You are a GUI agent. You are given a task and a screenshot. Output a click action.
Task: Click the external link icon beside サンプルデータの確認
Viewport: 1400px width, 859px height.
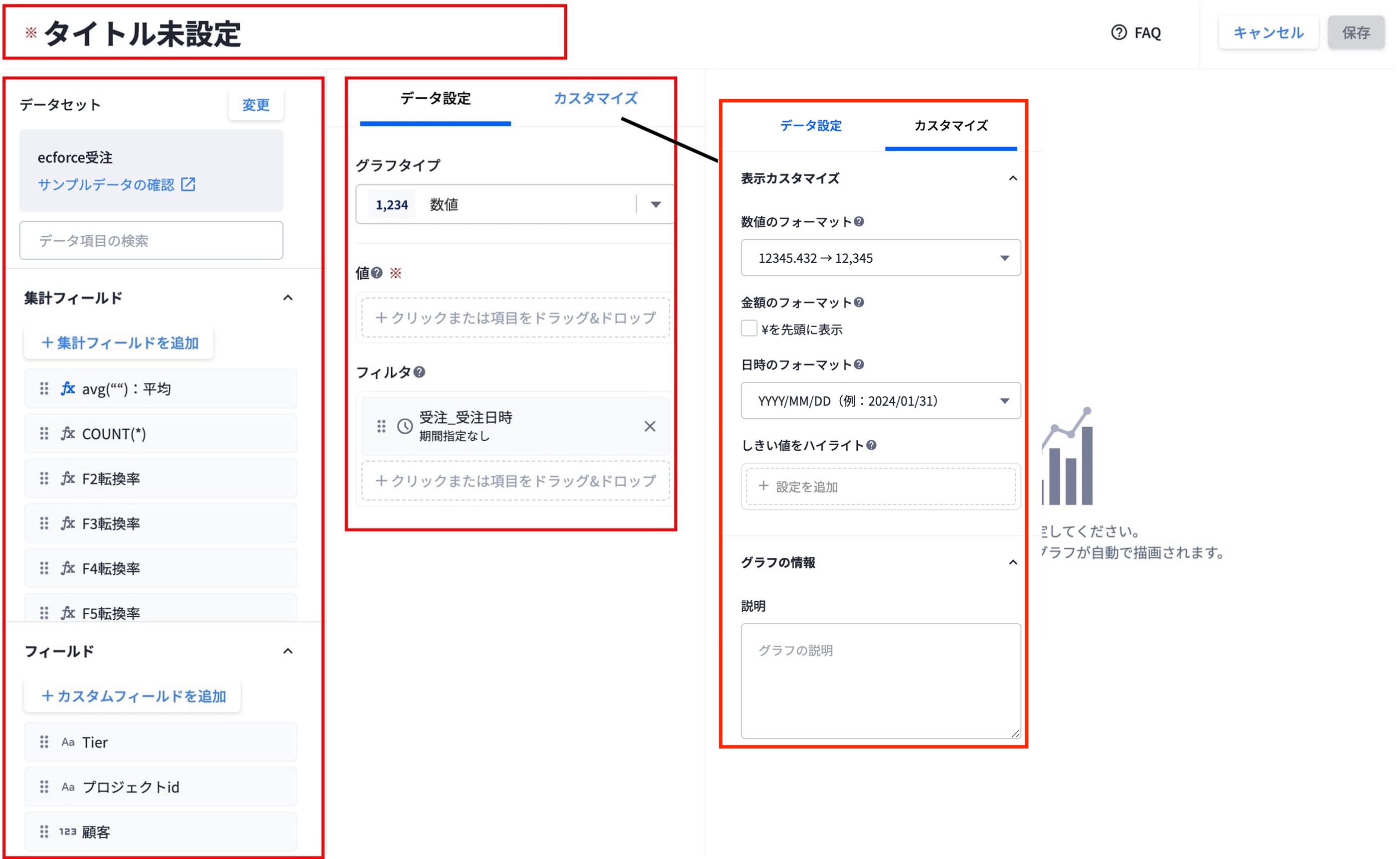pos(188,184)
